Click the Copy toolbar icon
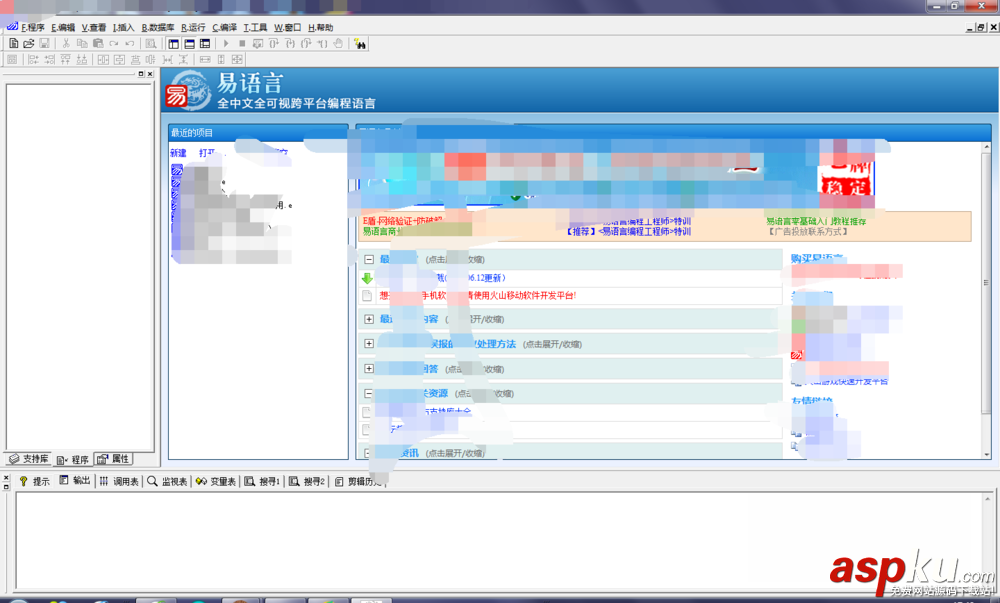The image size is (1000, 603). 82,43
